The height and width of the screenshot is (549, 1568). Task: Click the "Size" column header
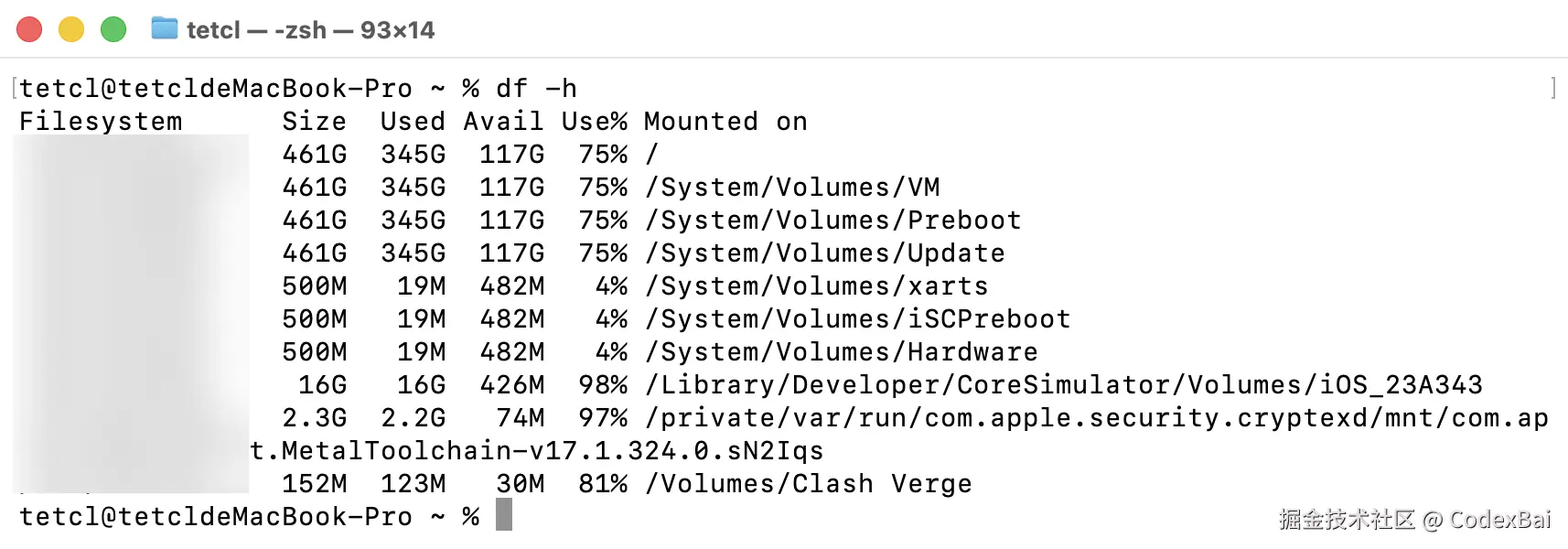(314, 122)
